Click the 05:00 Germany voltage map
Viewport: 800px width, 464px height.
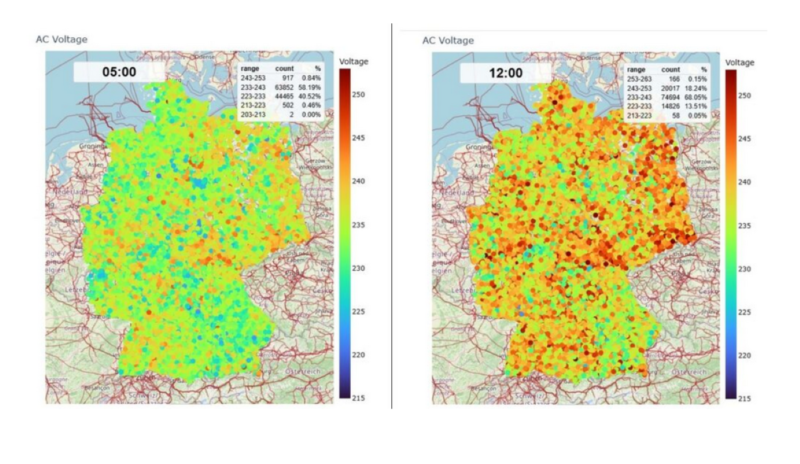click(x=189, y=227)
